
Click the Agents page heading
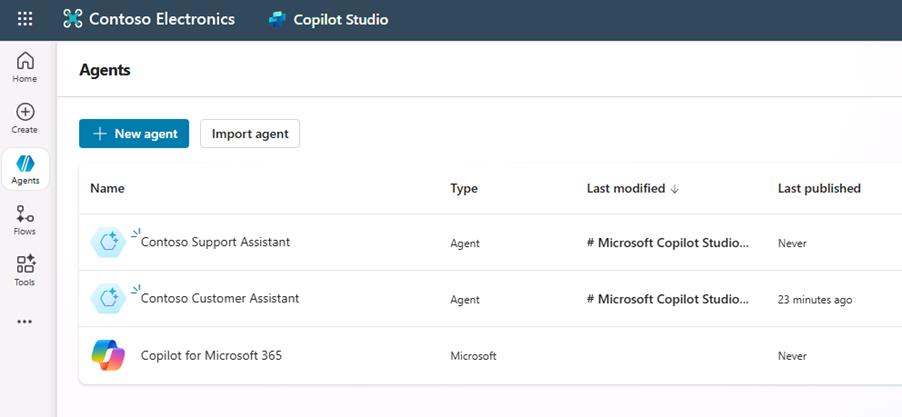105,70
